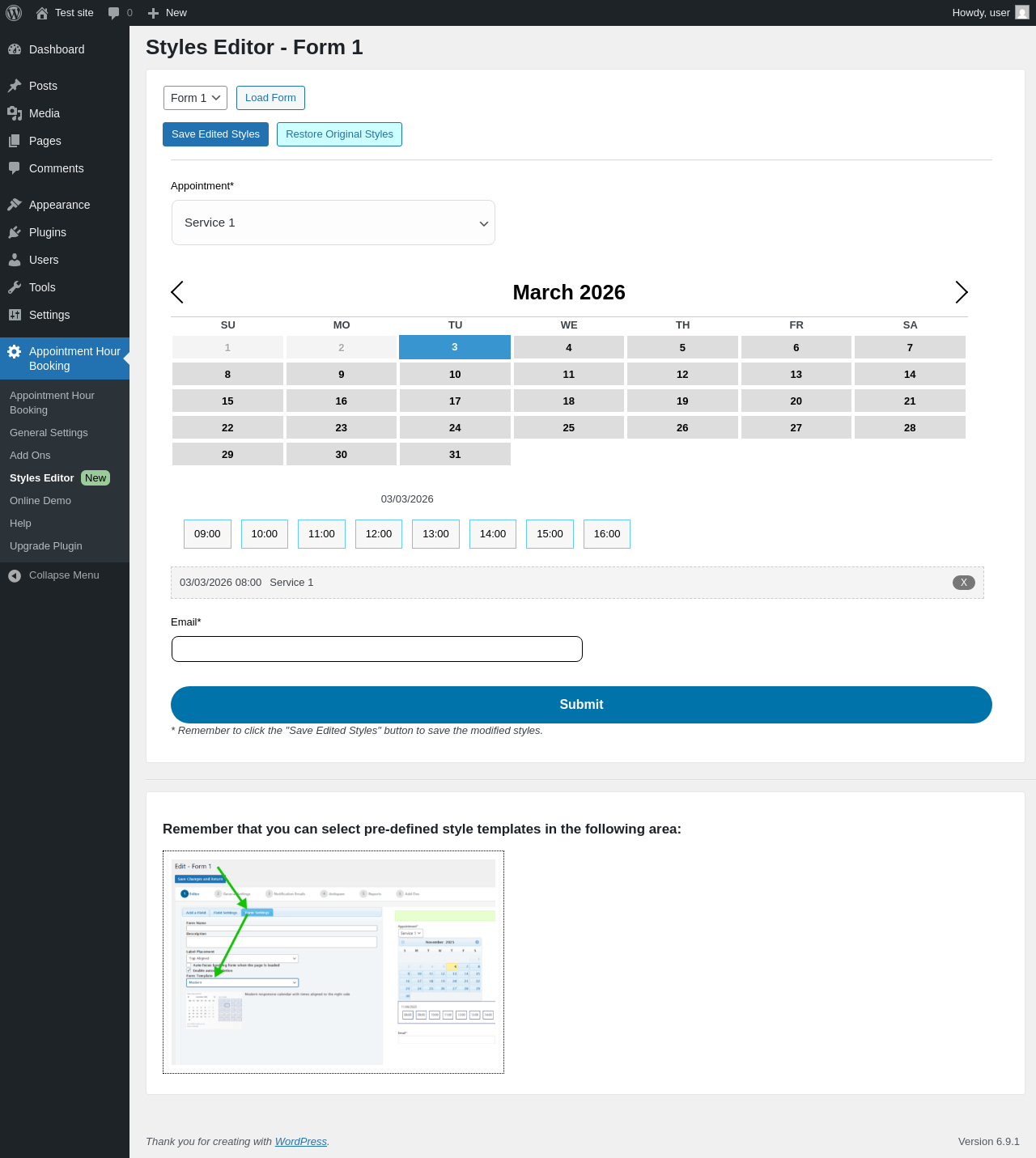Screen dimensions: 1036x1158
Task: Click the New plus icon in admin bar
Action: click(153, 13)
